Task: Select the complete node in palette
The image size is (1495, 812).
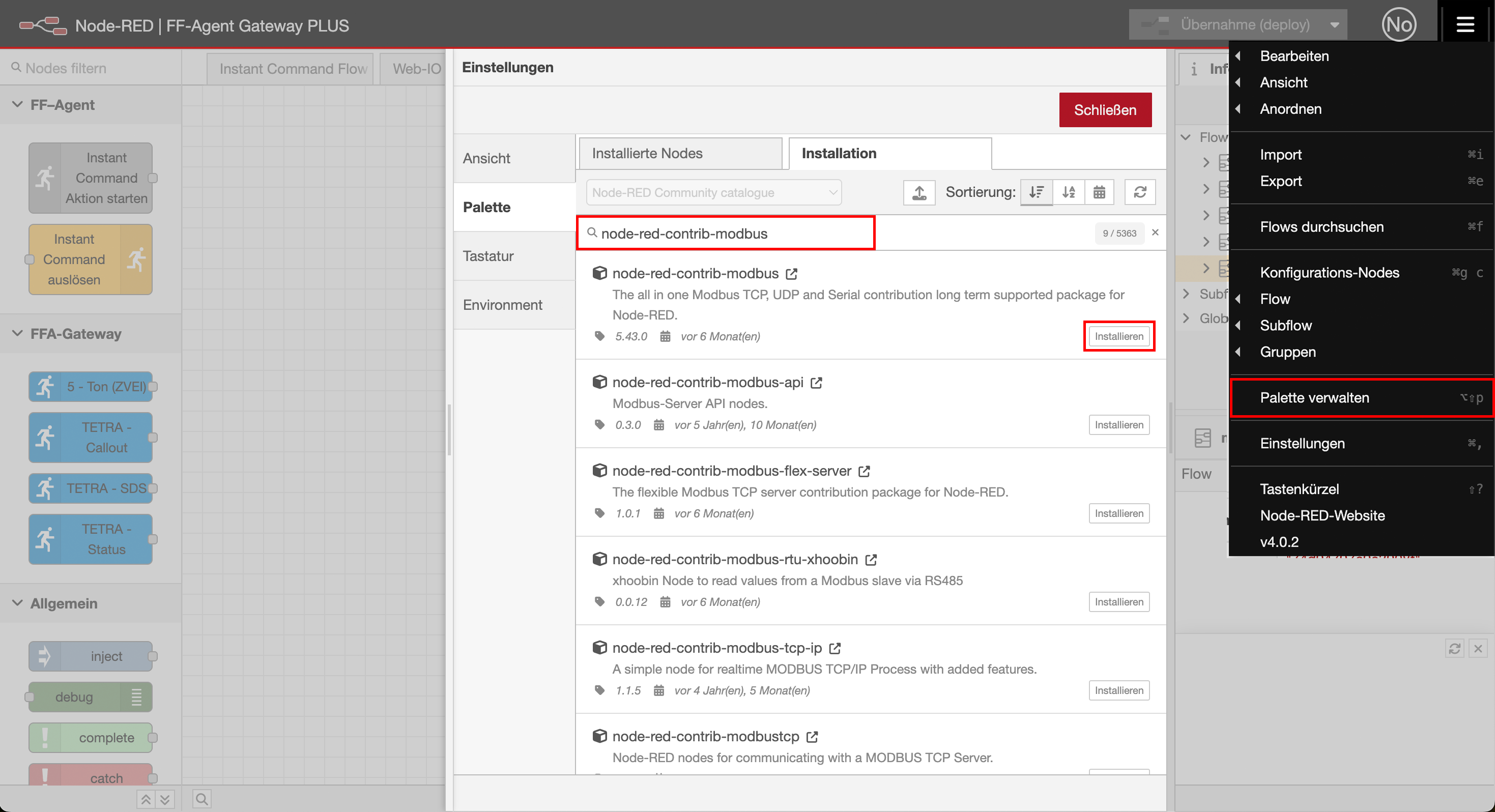Action: click(x=91, y=738)
